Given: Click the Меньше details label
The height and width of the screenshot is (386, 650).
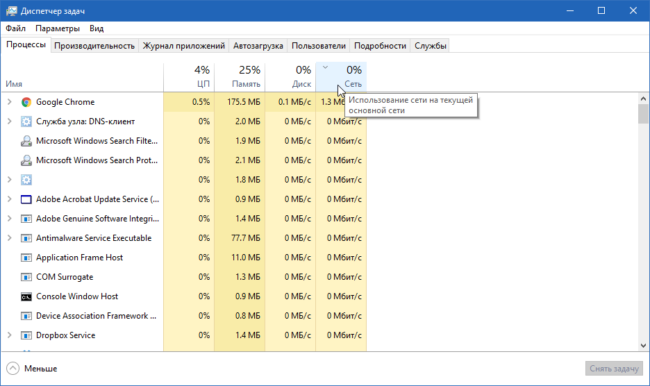Looking at the screenshot, I should click(x=41, y=369).
